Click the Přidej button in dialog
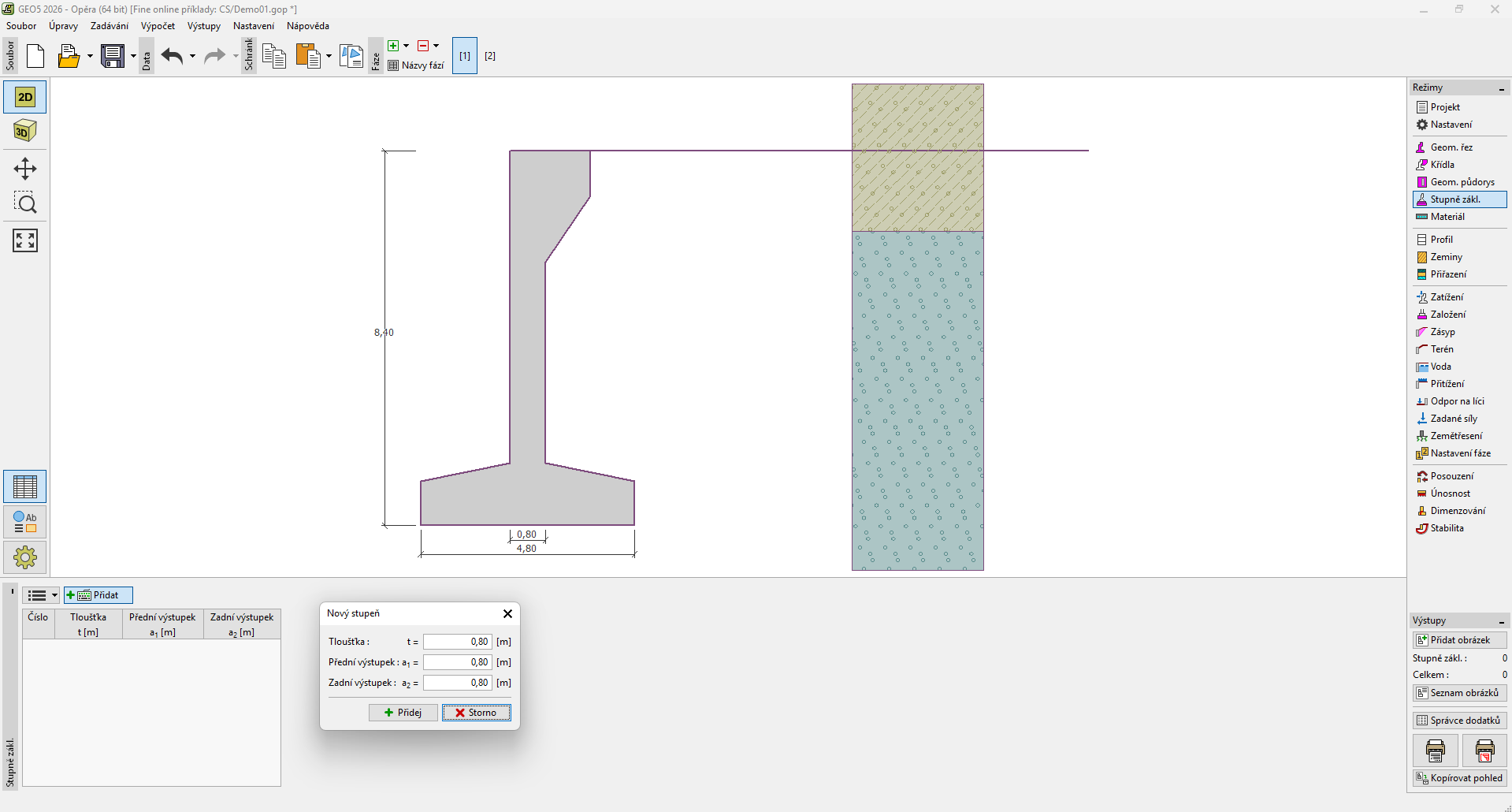 403,713
